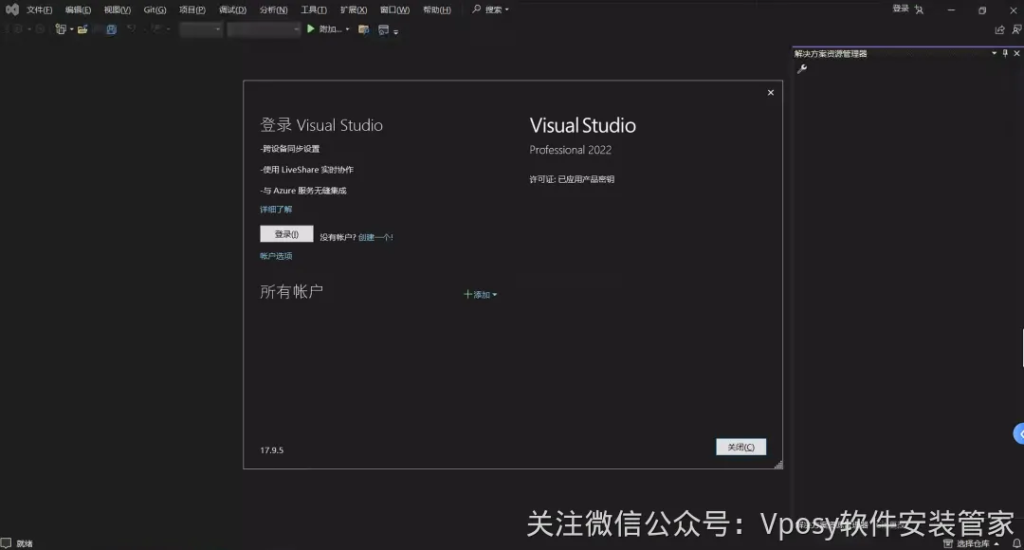Open the 分析(N) menu
The width and height of the screenshot is (1024, 550).
pos(274,10)
